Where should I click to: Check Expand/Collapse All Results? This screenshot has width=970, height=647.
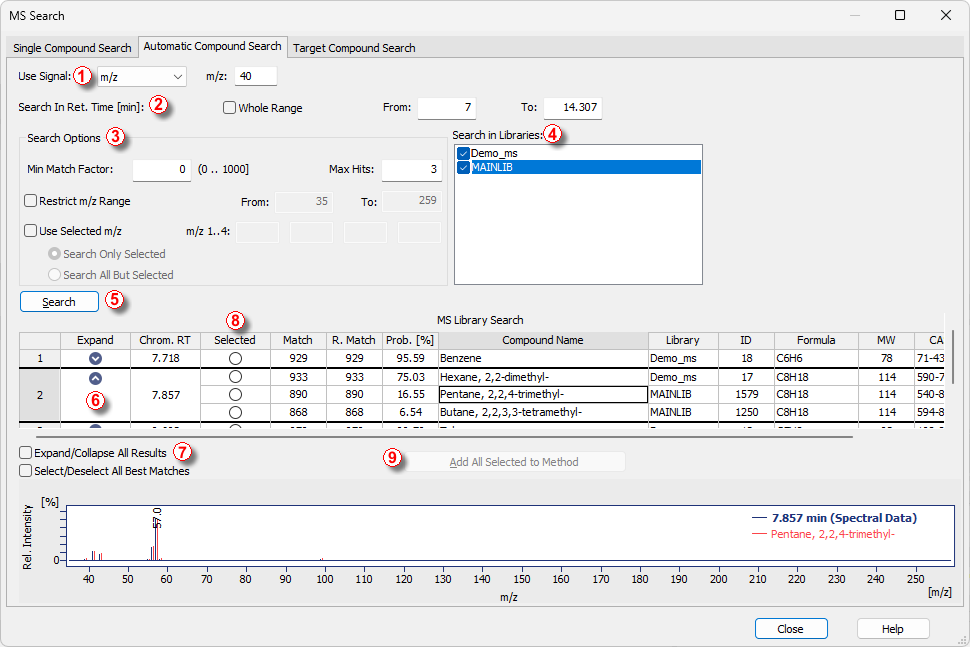click(25, 453)
